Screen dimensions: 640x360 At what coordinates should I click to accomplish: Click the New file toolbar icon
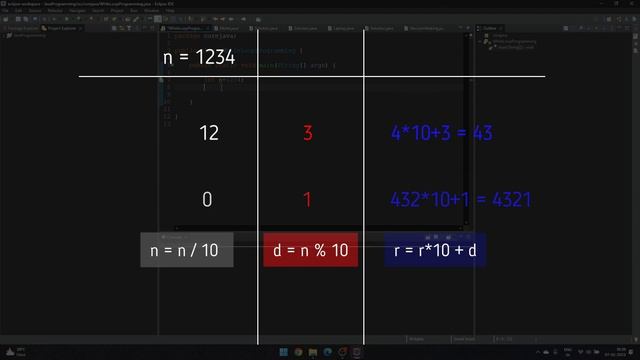click(6, 19)
